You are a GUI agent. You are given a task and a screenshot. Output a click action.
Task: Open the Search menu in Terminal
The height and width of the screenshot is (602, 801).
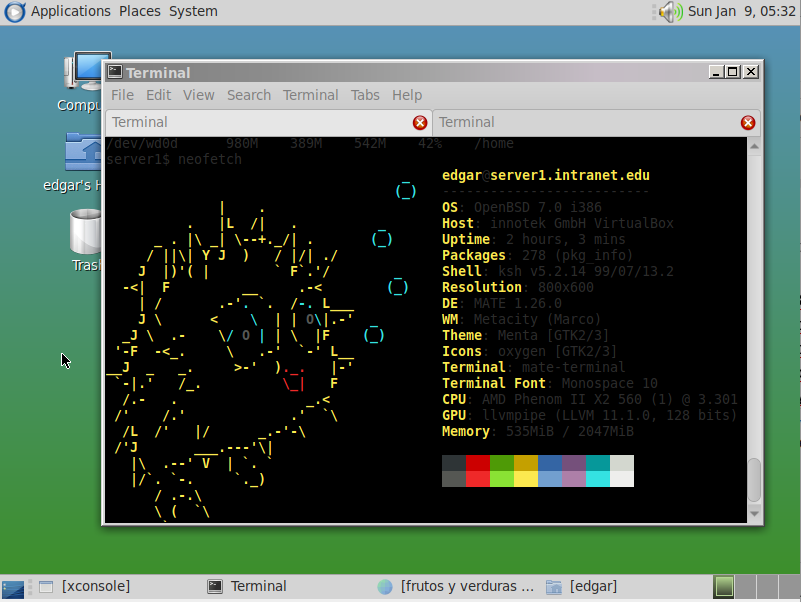249,95
